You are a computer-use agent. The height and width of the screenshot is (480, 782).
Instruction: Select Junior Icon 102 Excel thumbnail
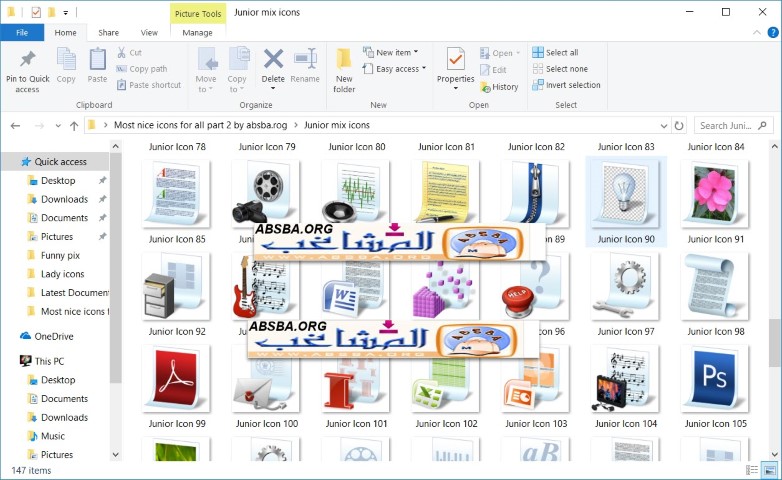pyautogui.click(x=446, y=384)
